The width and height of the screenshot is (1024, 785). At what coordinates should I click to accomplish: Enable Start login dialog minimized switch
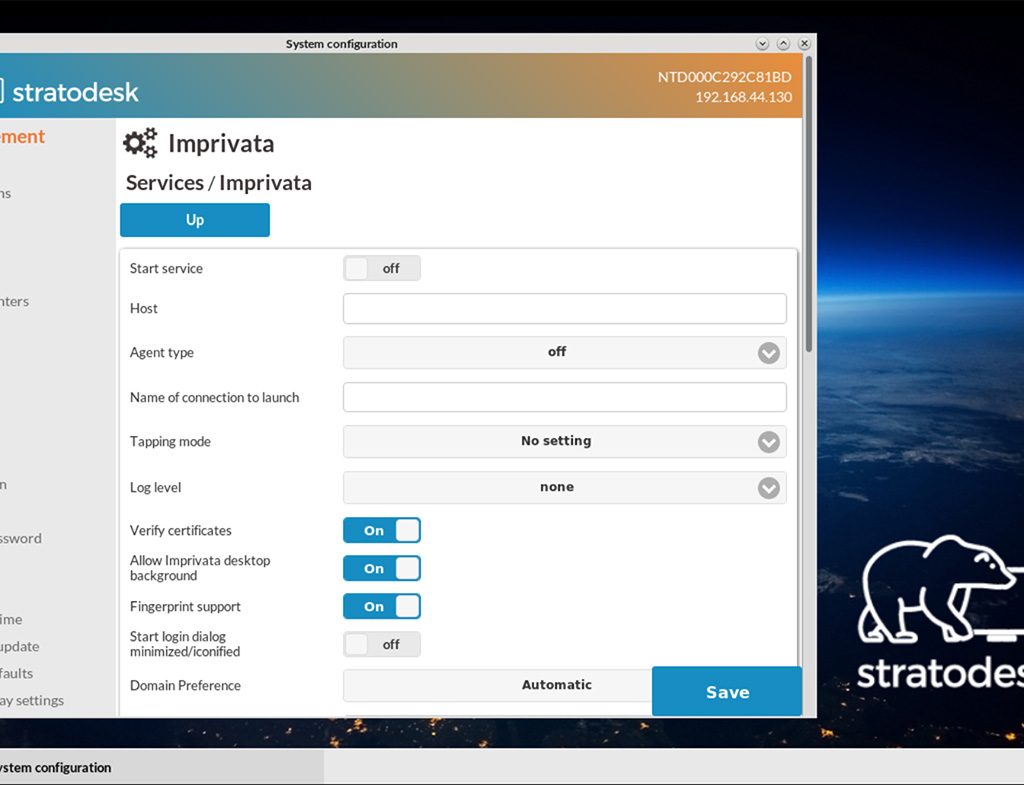[x=382, y=645]
